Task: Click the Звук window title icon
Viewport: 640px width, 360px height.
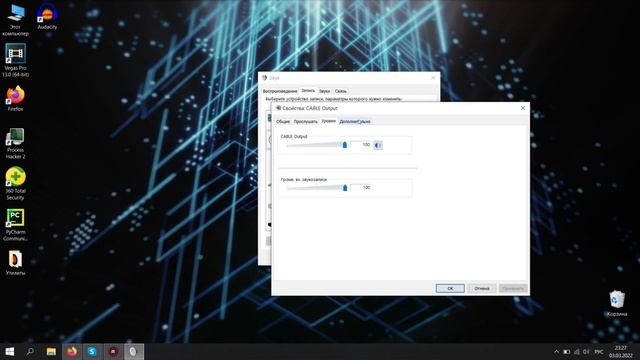Action: 264,78
